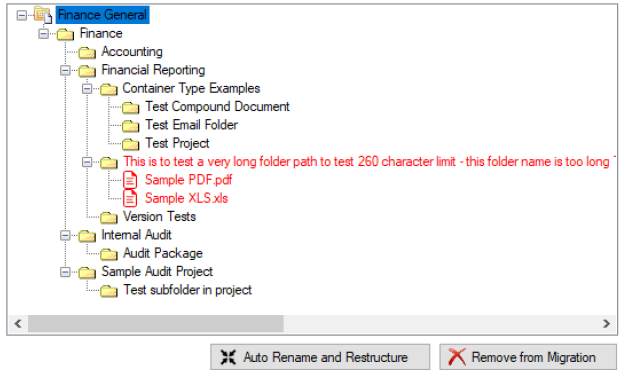The height and width of the screenshot is (375, 622).
Task: Click the Test Compound Document folder icon
Action: coord(131,108)
